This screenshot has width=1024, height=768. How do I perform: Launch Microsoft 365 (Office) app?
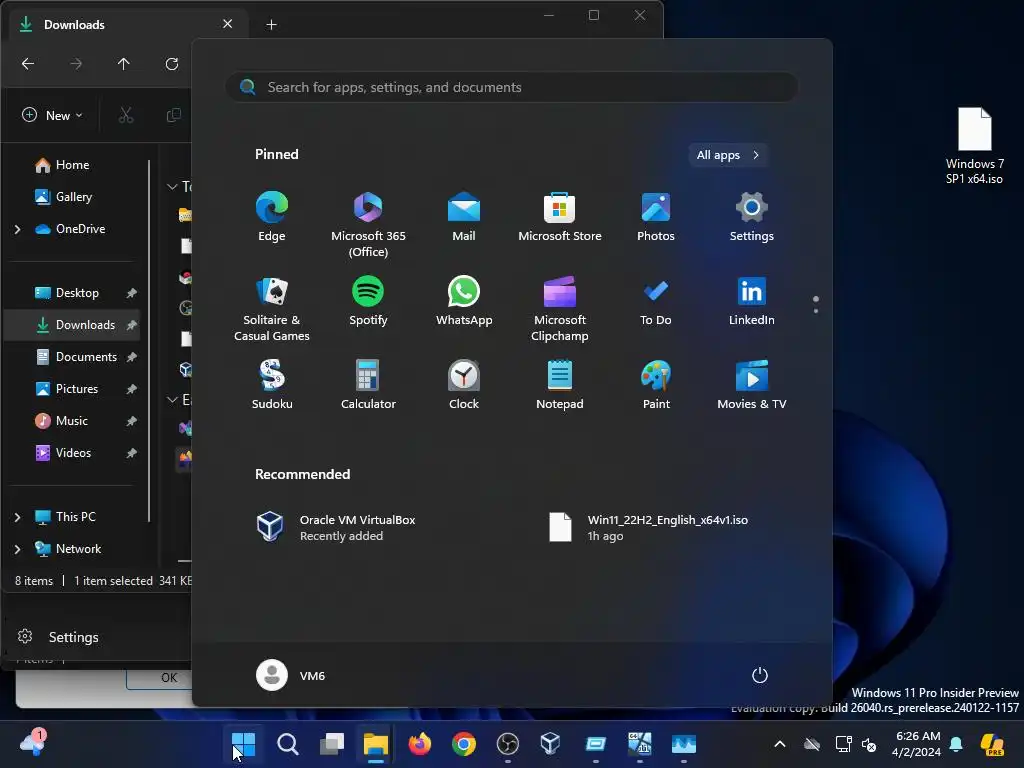tap(368, 225)
